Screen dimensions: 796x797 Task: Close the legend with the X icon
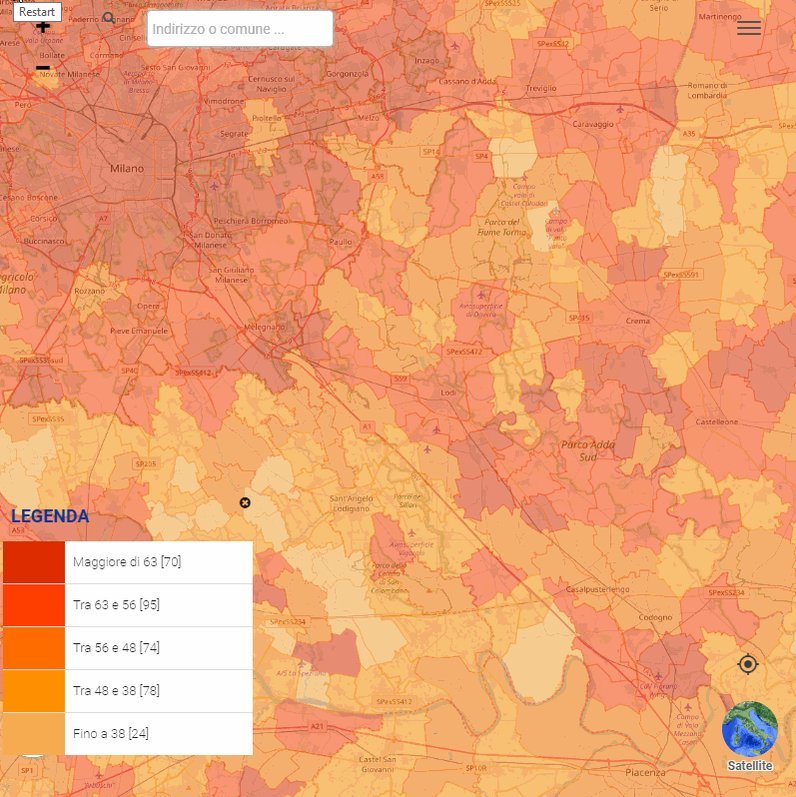point(245,502)
